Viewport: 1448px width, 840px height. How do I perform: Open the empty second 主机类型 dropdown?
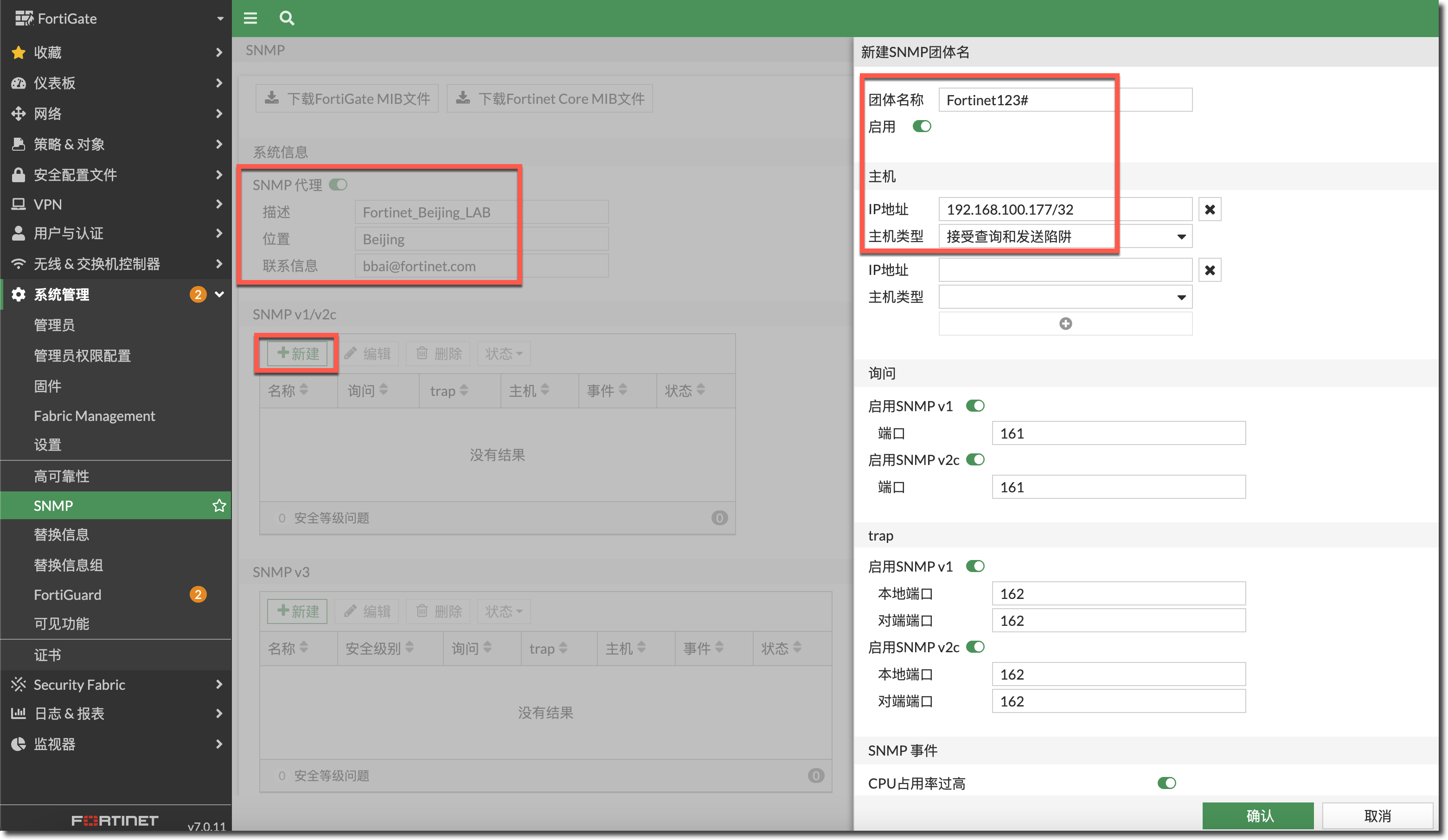(x=1065, y=298)
